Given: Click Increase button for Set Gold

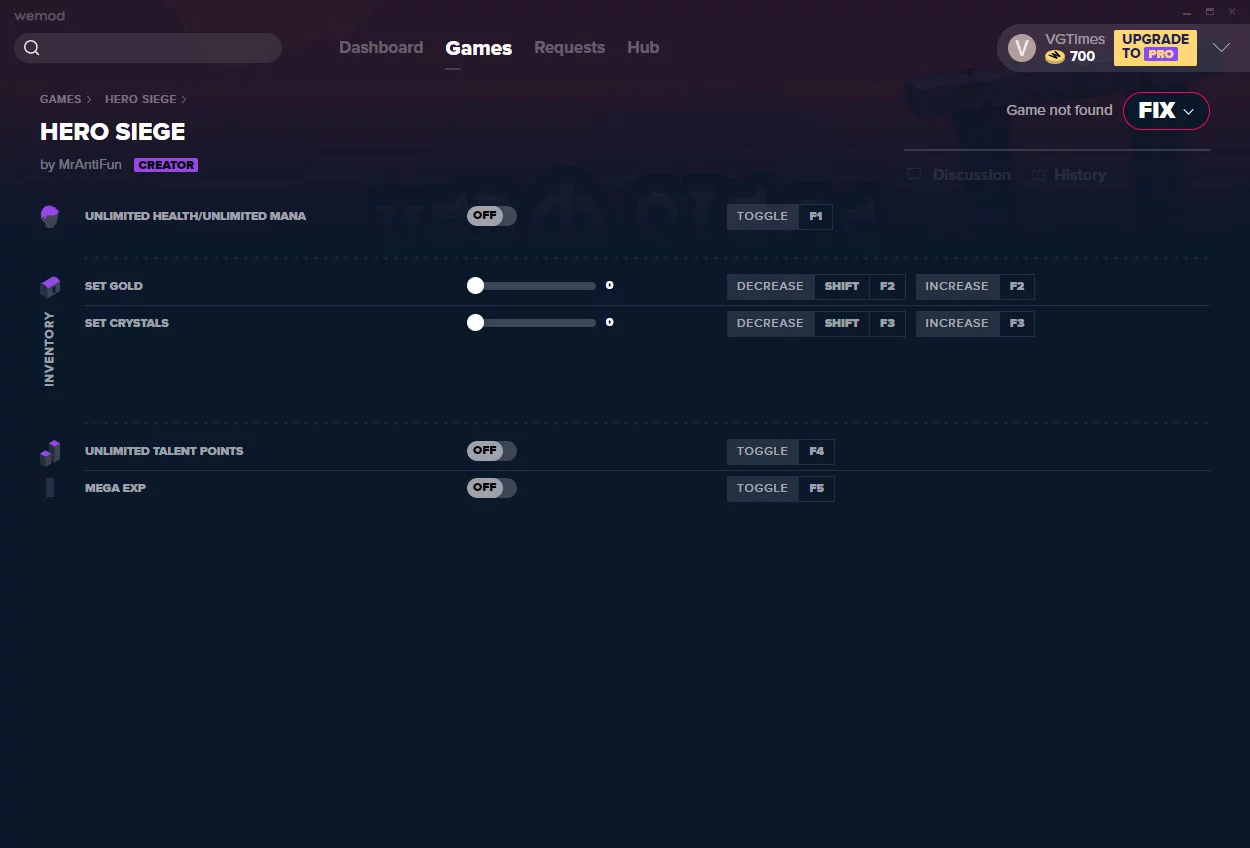Looking at the screenshot, I should (957, 286).
